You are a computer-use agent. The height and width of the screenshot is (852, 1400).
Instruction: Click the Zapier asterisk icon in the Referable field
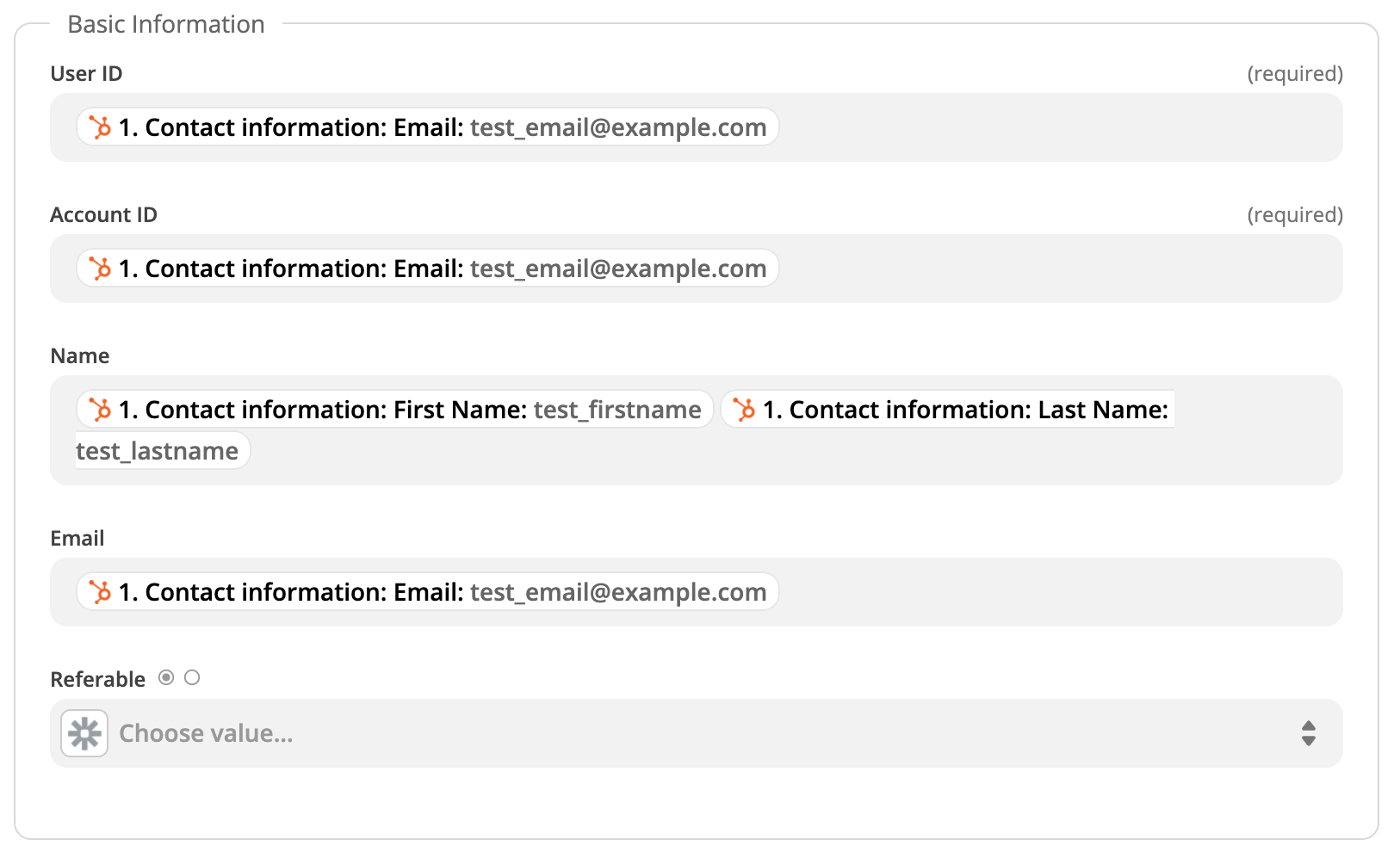tap(84, 732)
